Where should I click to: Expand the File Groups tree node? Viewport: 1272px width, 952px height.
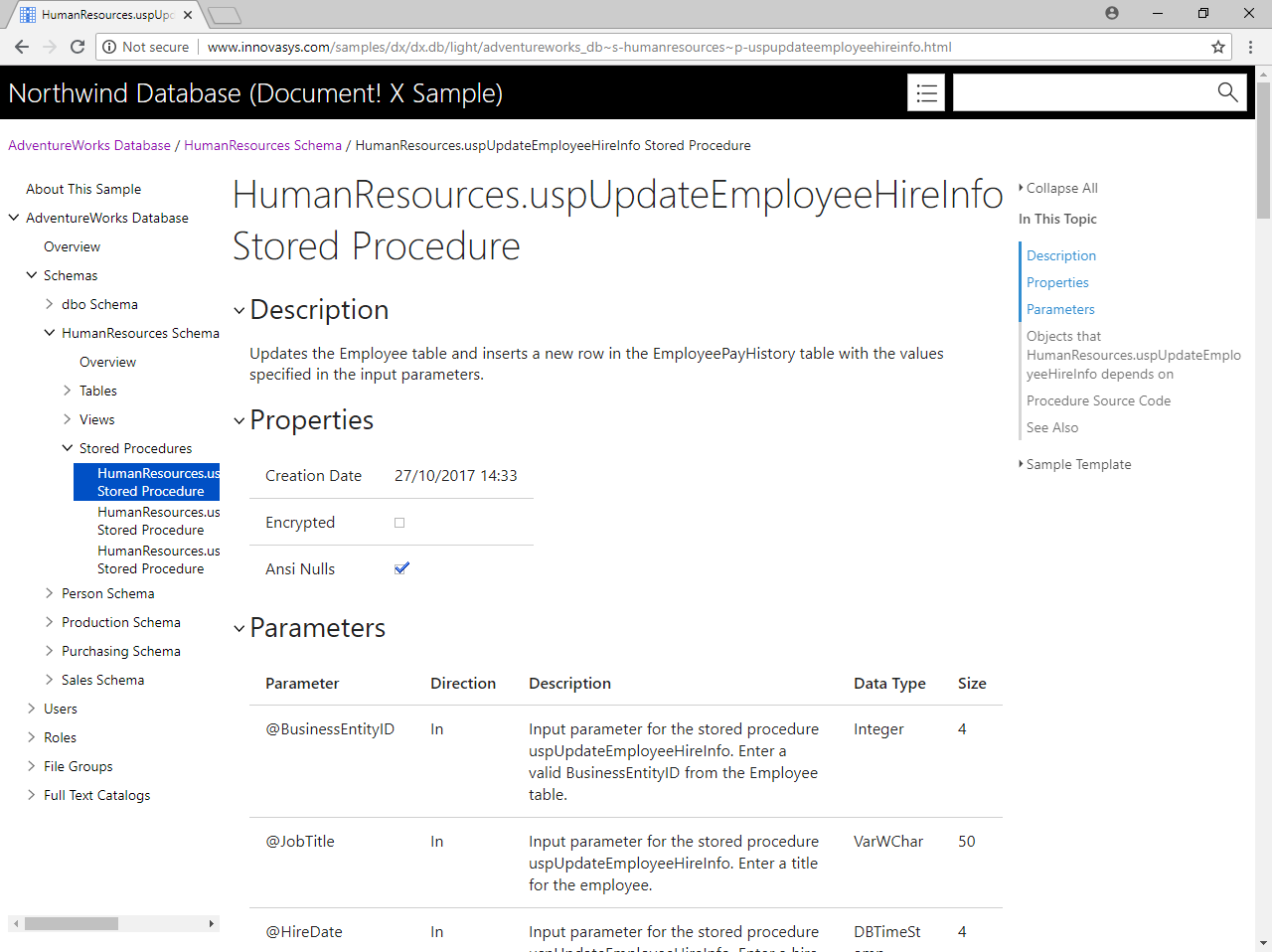click(32, 766)
